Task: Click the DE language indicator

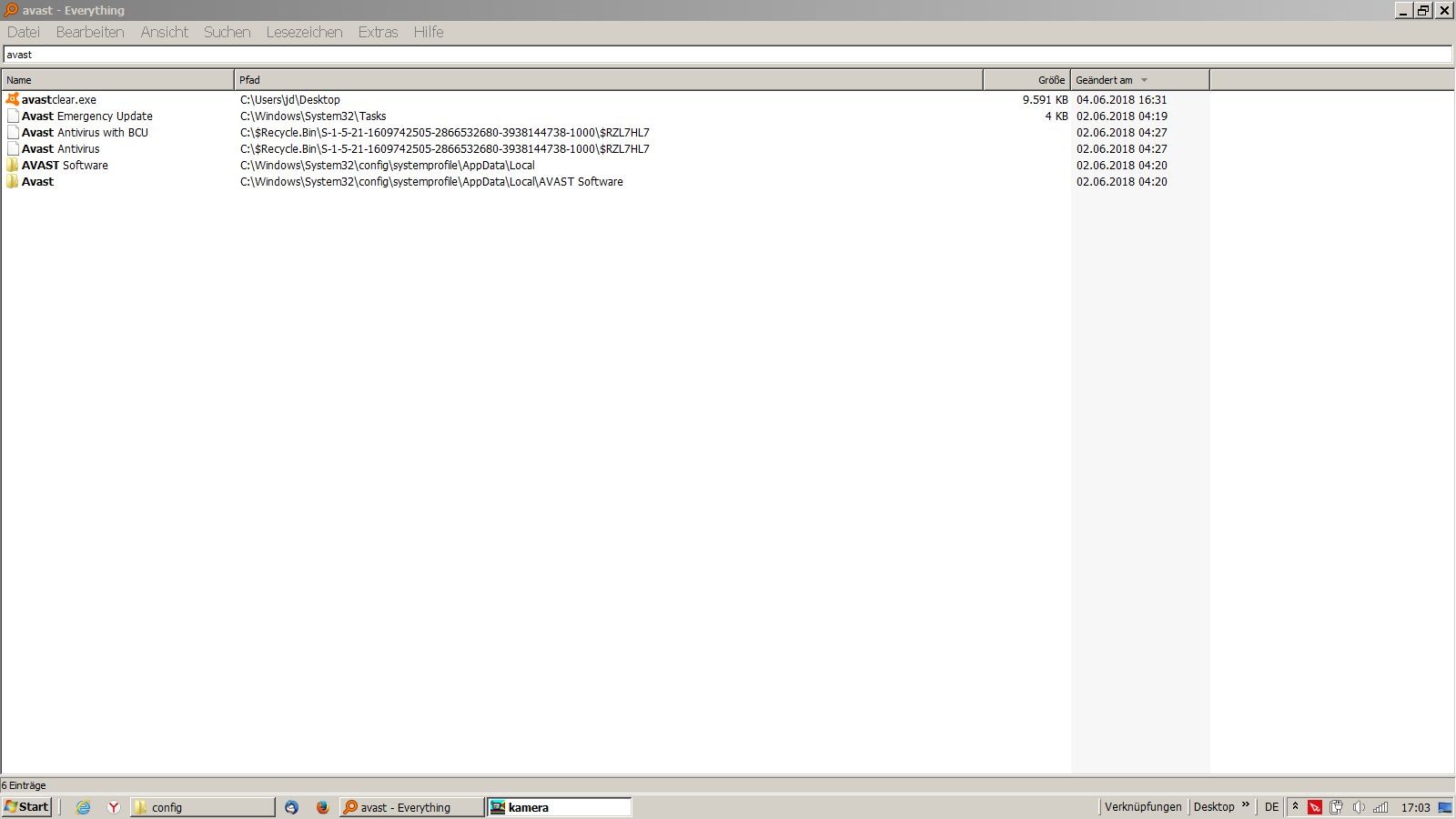Action: [x=1271, y=807]
